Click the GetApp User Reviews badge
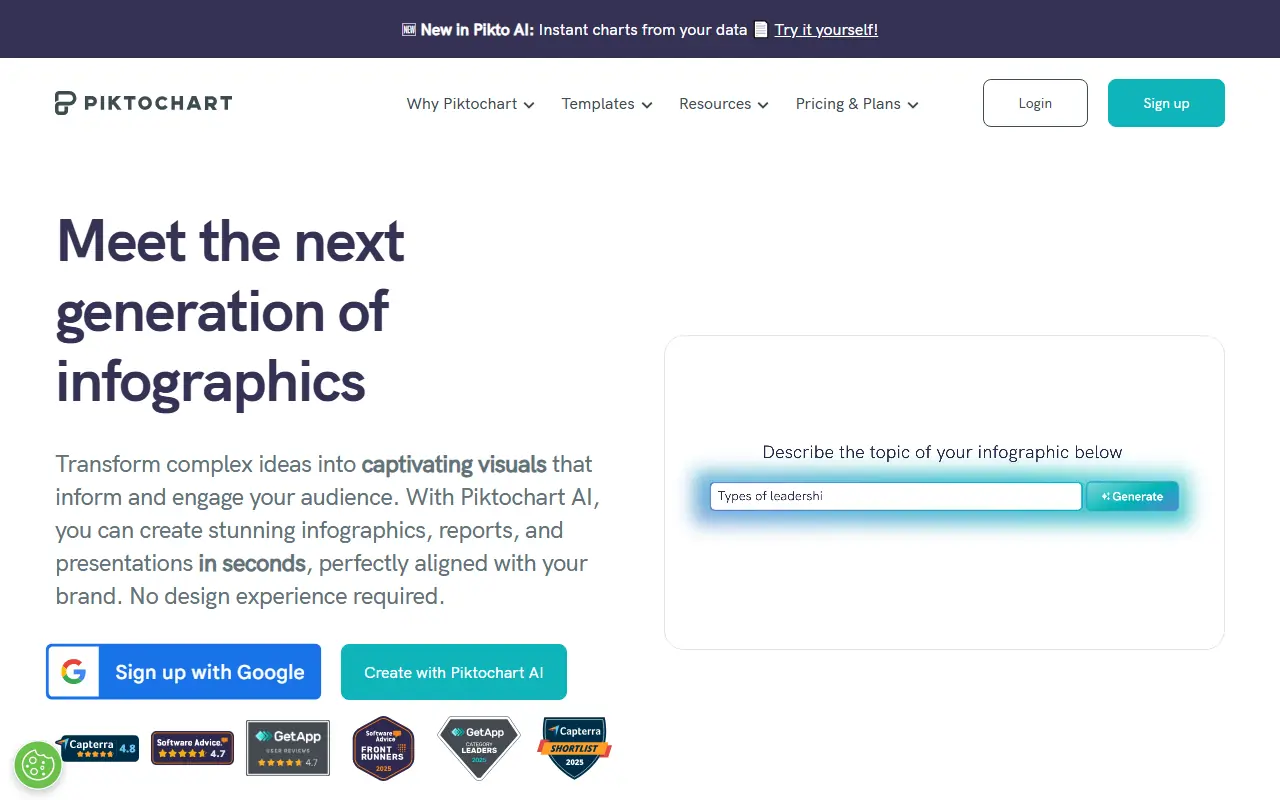 point(287,747)
